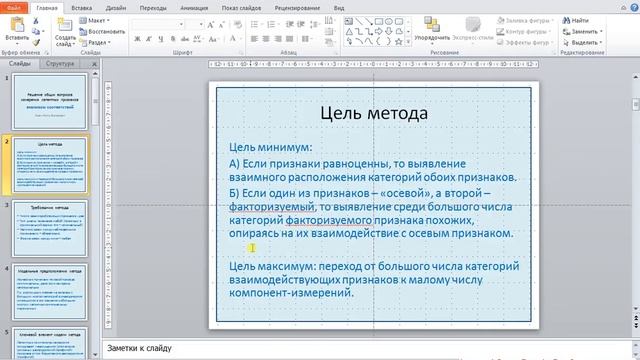The image size is (640, 360).
Task: Select the text box shape icon
Action: tap(349, 21)
